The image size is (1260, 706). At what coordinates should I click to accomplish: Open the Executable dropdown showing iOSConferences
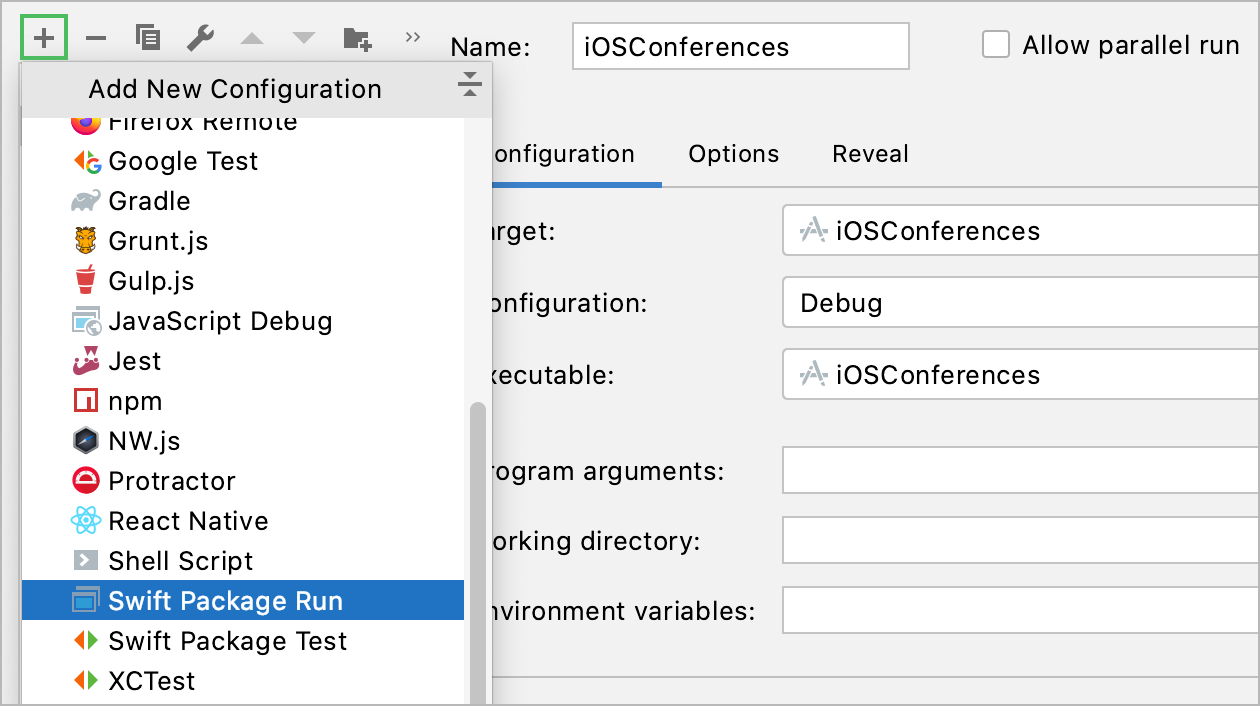[1020, 375]
